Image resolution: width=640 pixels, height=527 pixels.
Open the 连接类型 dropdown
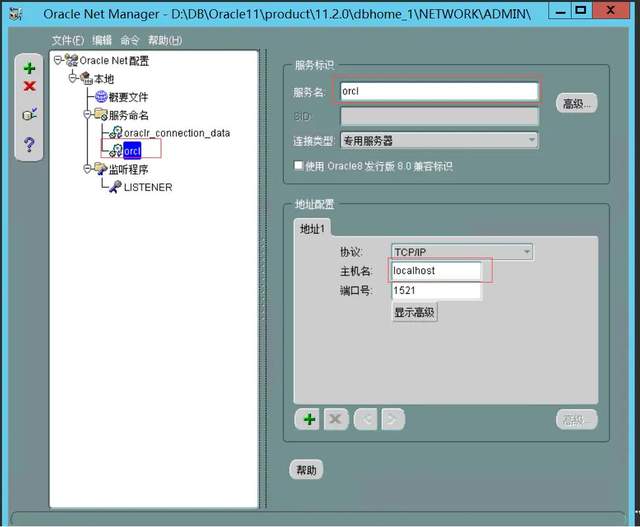click(532, 140)
